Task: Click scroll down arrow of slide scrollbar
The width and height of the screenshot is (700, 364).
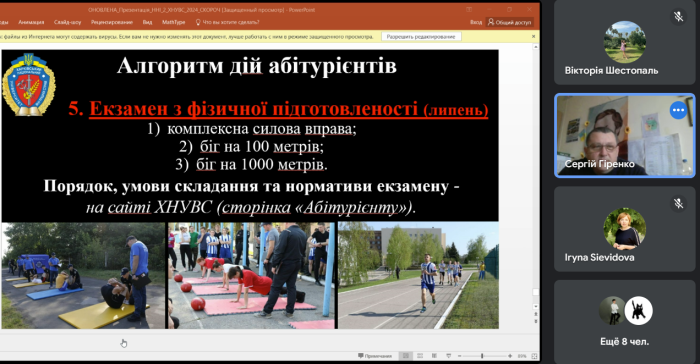Action: (536, 306)
